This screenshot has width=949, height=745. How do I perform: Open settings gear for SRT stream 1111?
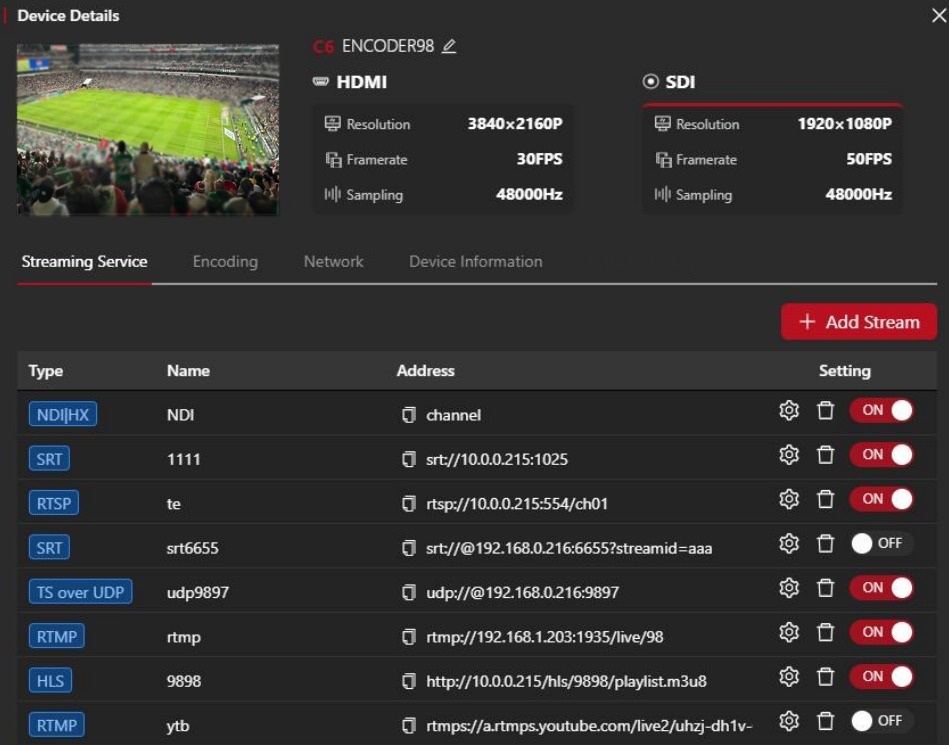[789, 456]
